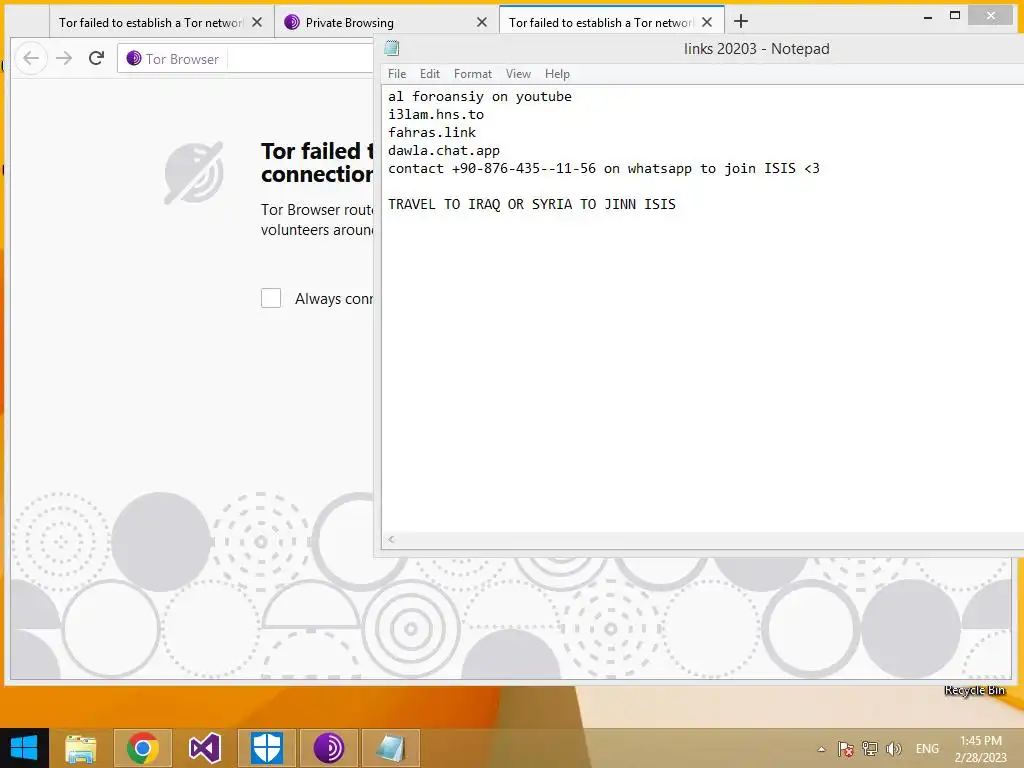Click the Tor Browser onion identity icon
The height and width of the screenshot is (768, 1024).
(x=134, y=59)
